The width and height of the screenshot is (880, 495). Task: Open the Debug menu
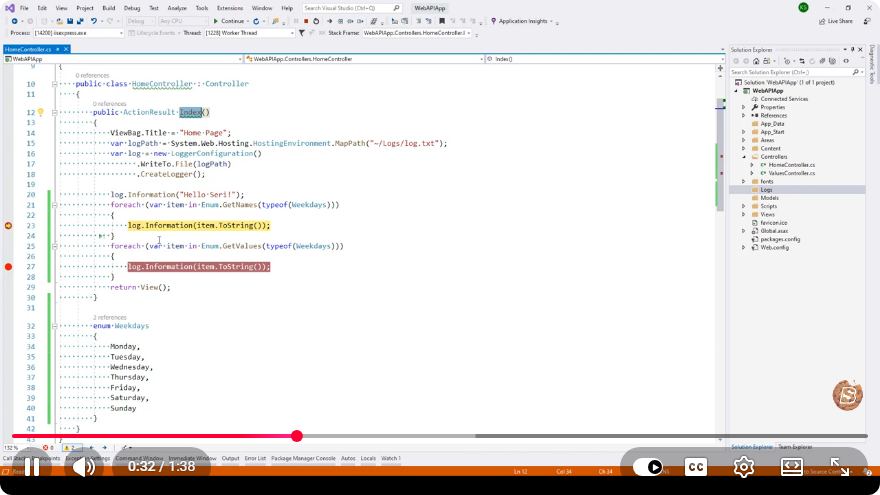[132, 8]
